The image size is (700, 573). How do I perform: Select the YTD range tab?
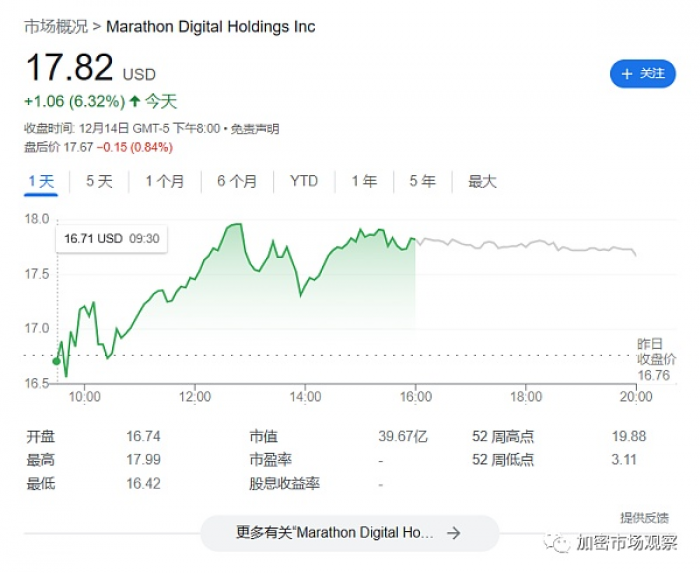click(304, 181)
